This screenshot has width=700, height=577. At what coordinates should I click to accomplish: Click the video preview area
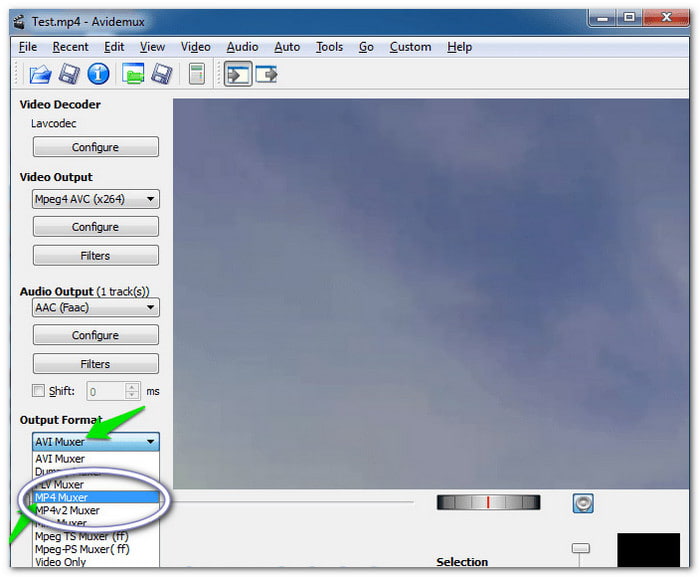pyautogui.click(x=431, y=293)
